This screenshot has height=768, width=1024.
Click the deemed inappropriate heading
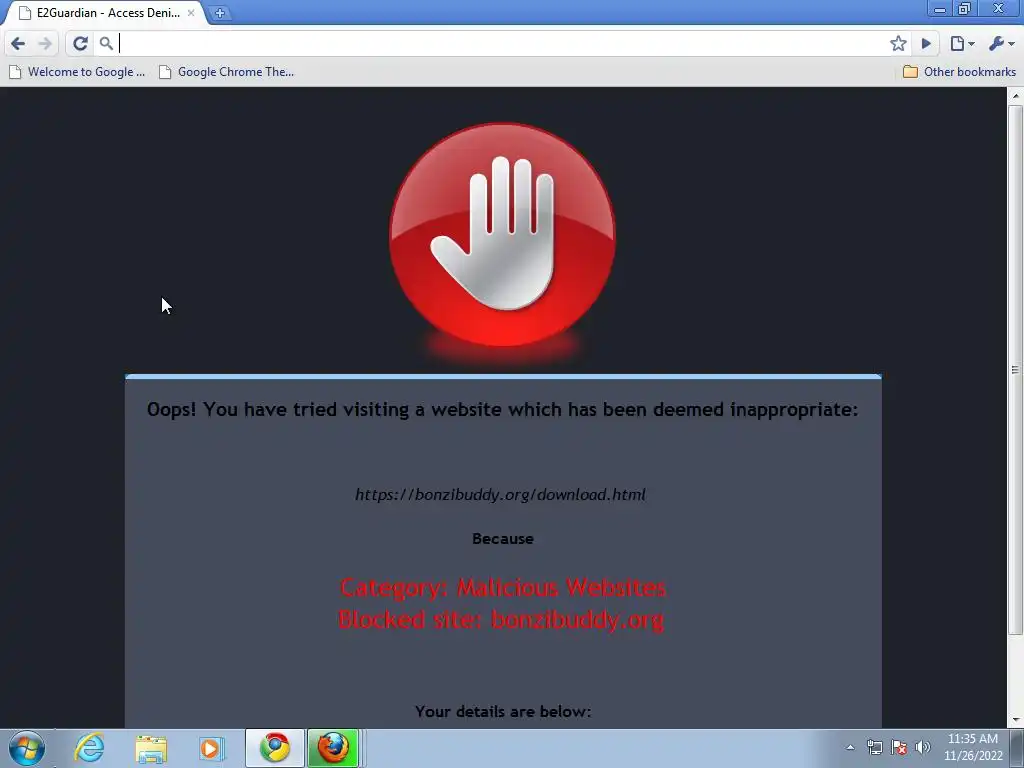pos(502,409)
